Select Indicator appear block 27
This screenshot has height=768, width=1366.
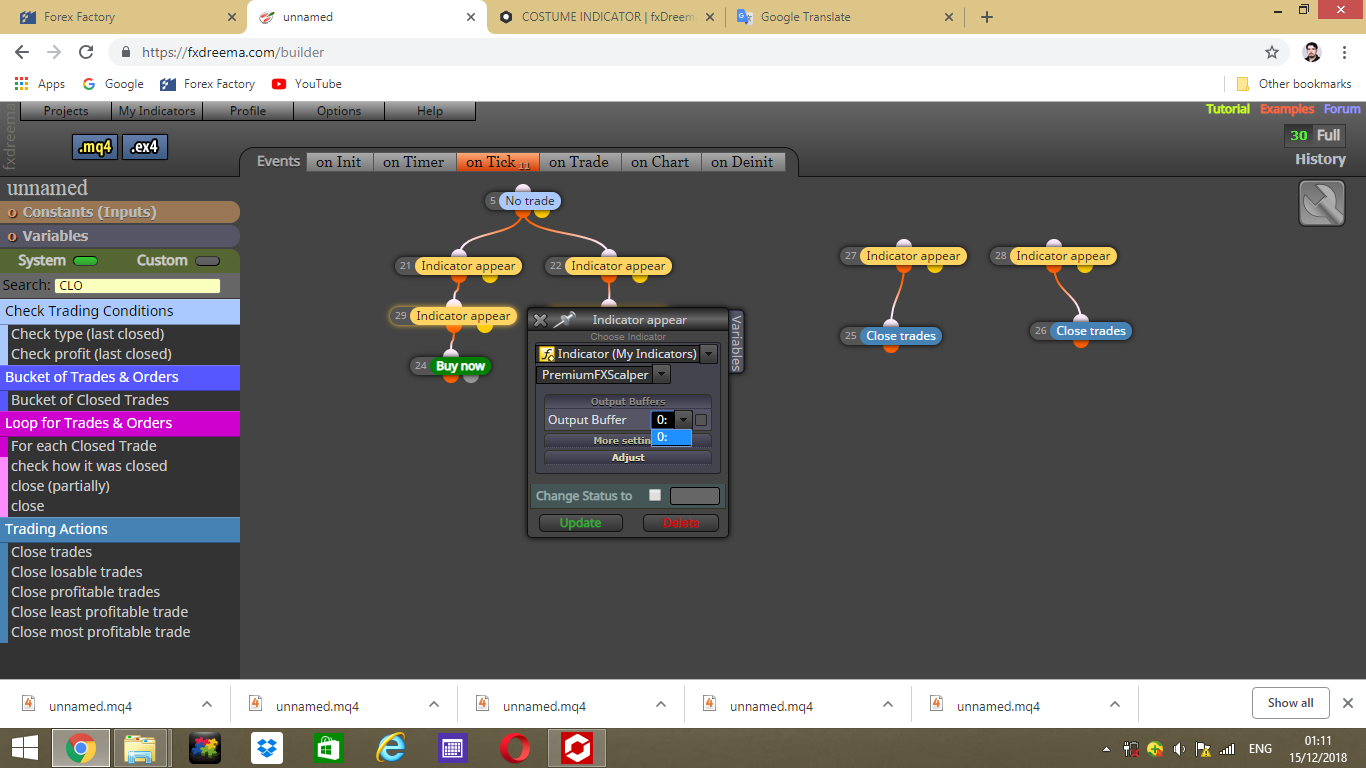click(x=913, y=256)
